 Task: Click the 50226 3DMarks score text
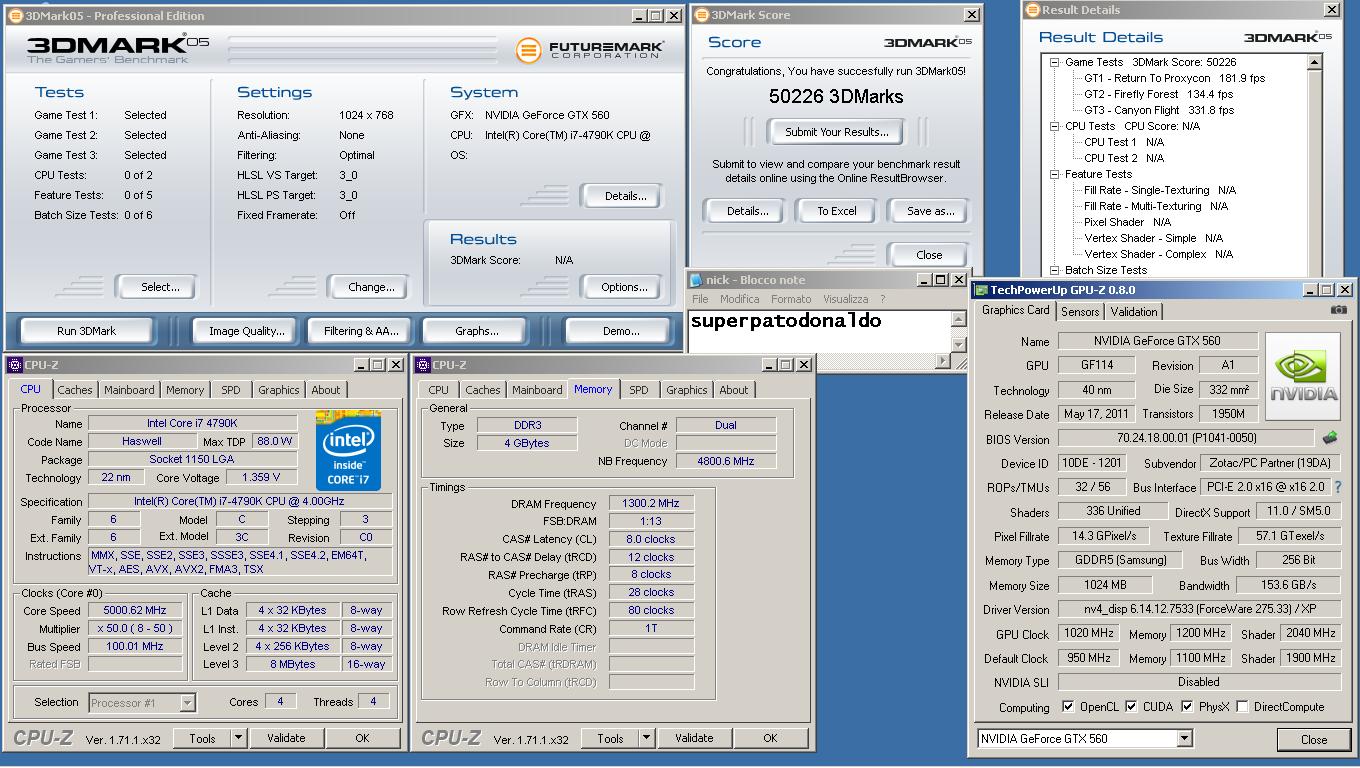[x=836, y=96]
